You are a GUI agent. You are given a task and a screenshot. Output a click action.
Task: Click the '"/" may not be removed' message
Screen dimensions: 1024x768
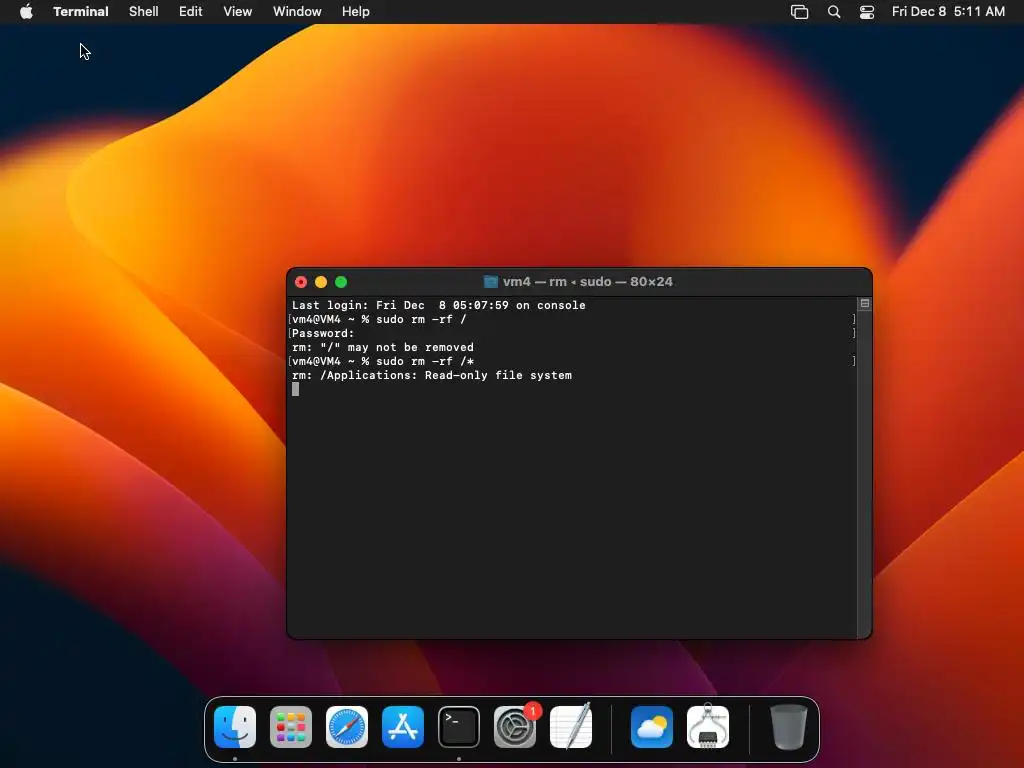(383, 347)
